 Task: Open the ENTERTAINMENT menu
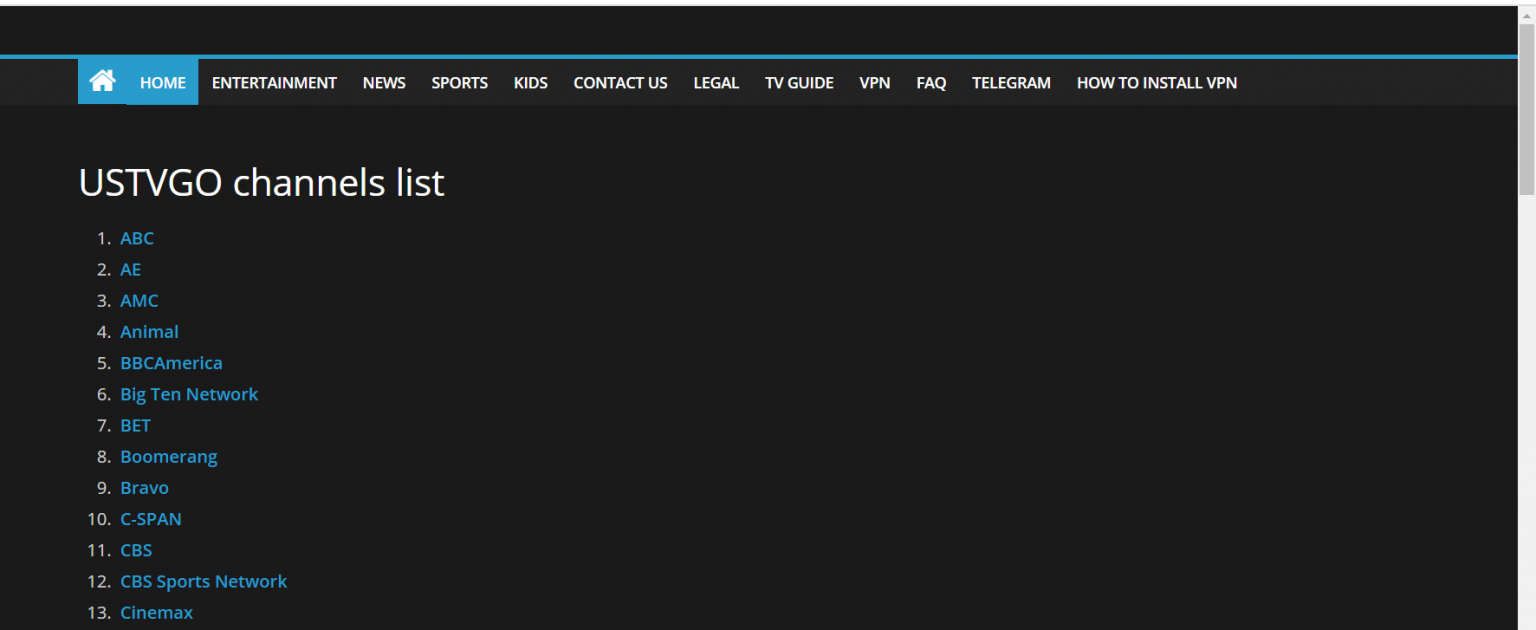(274, 82)
